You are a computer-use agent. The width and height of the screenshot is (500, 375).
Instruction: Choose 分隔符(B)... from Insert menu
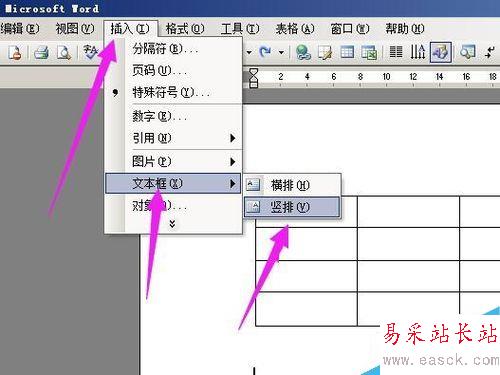click(173, 49)
